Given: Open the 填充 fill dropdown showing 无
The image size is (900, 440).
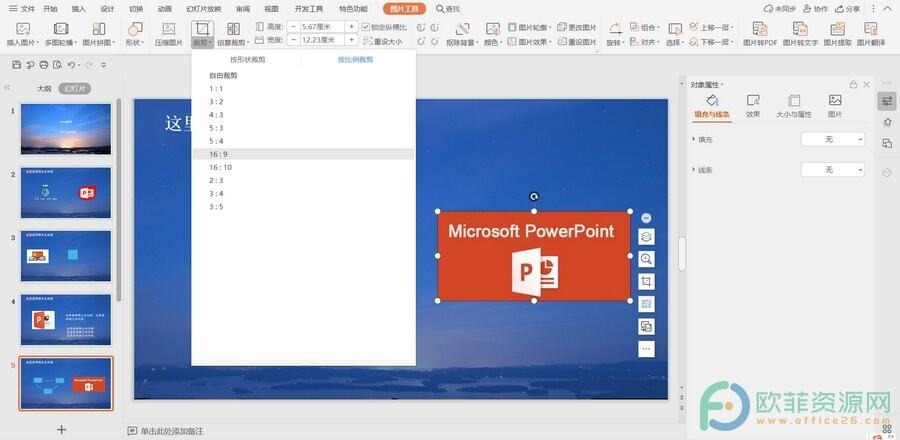Looking at the screenshot, I should (832, 139).
